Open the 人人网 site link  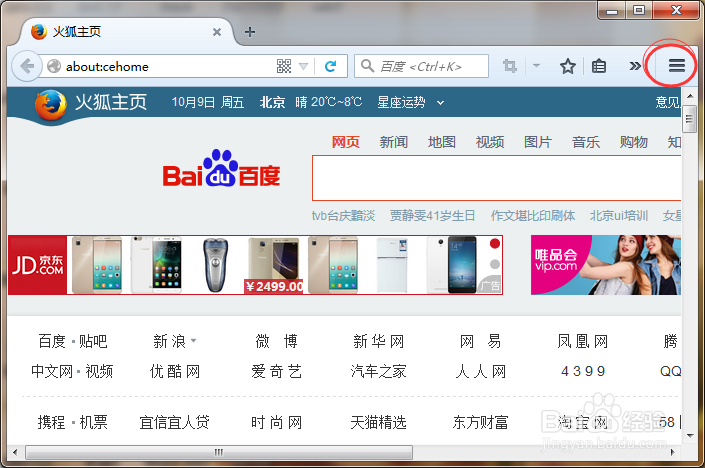pos(480,371)
